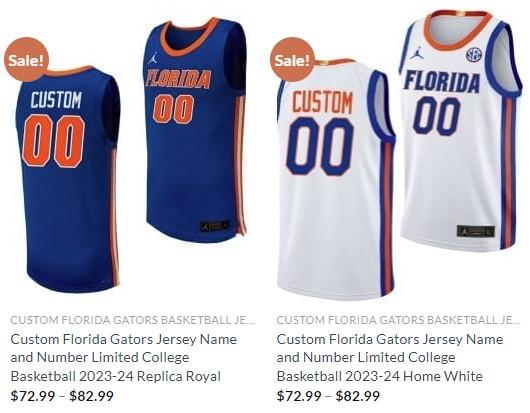Open the royal blue FLORIDA jersey front image

click(x=196, y=130)
